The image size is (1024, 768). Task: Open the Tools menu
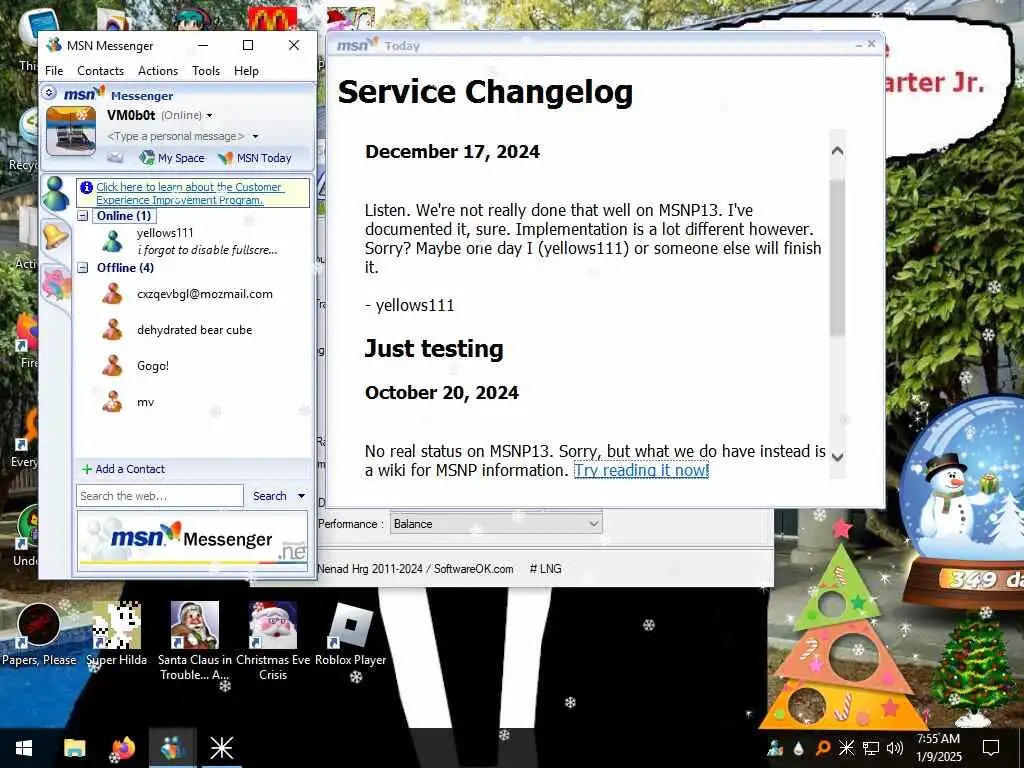pos(206,71)
